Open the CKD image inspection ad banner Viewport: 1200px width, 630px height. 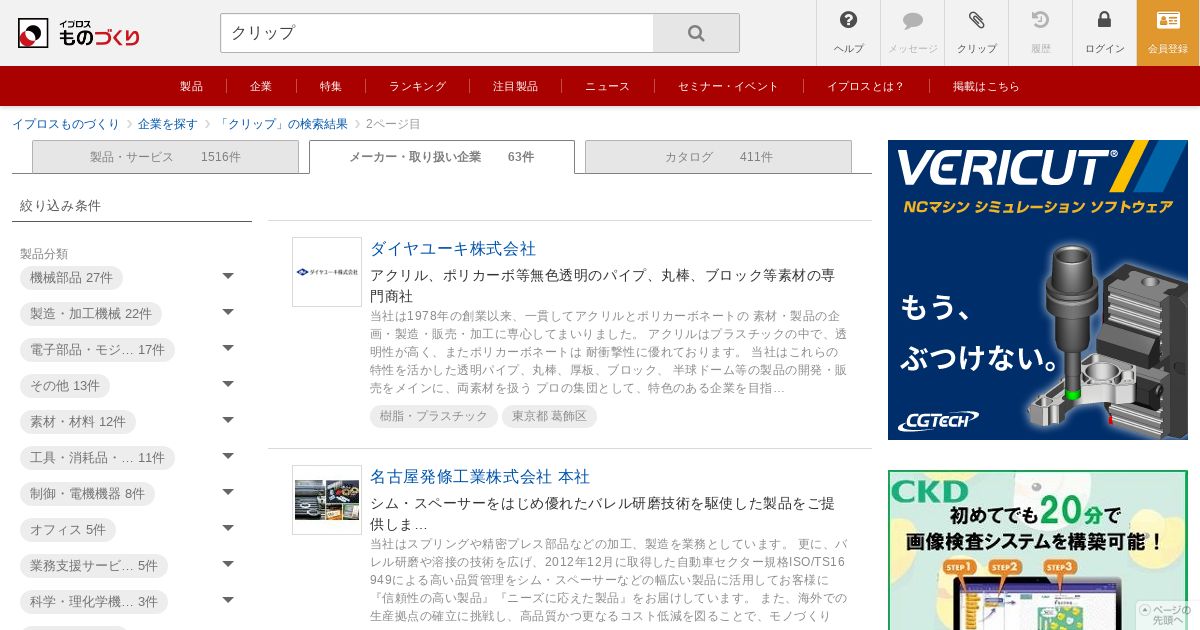click(x=1038, y=550)
